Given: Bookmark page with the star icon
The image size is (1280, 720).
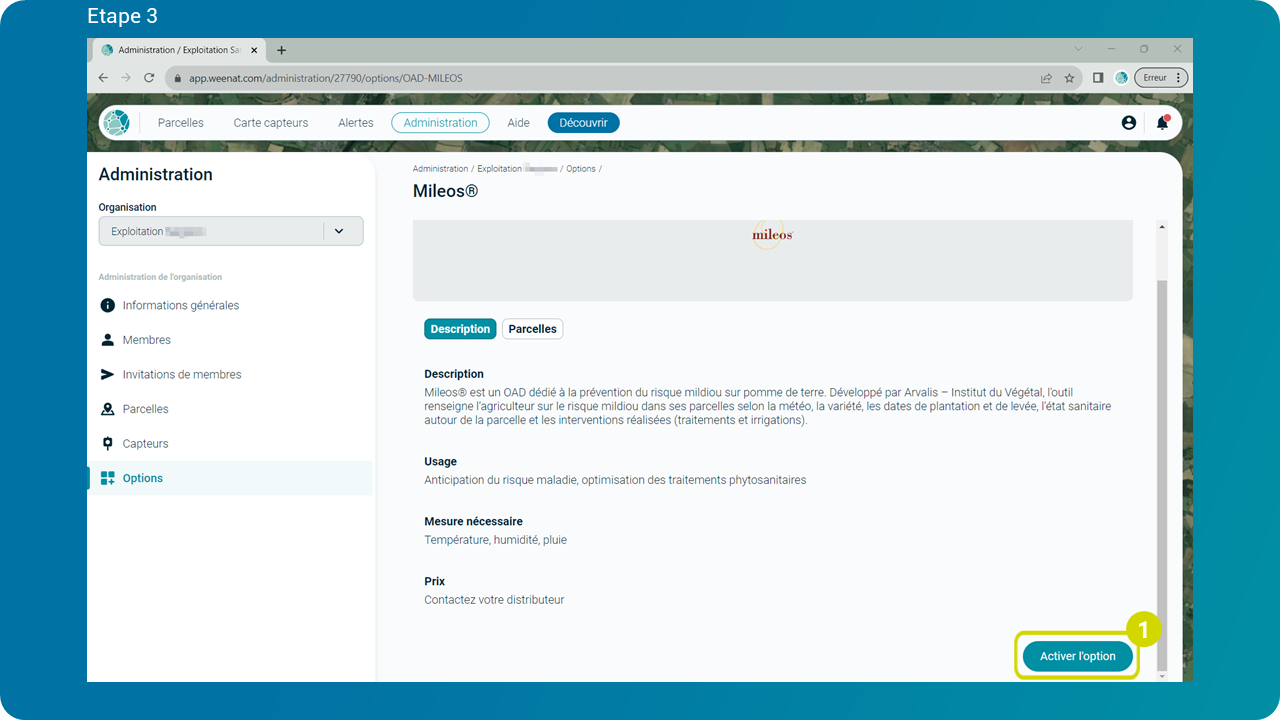Looking at the screenshot, I should tap(1069, 78).
